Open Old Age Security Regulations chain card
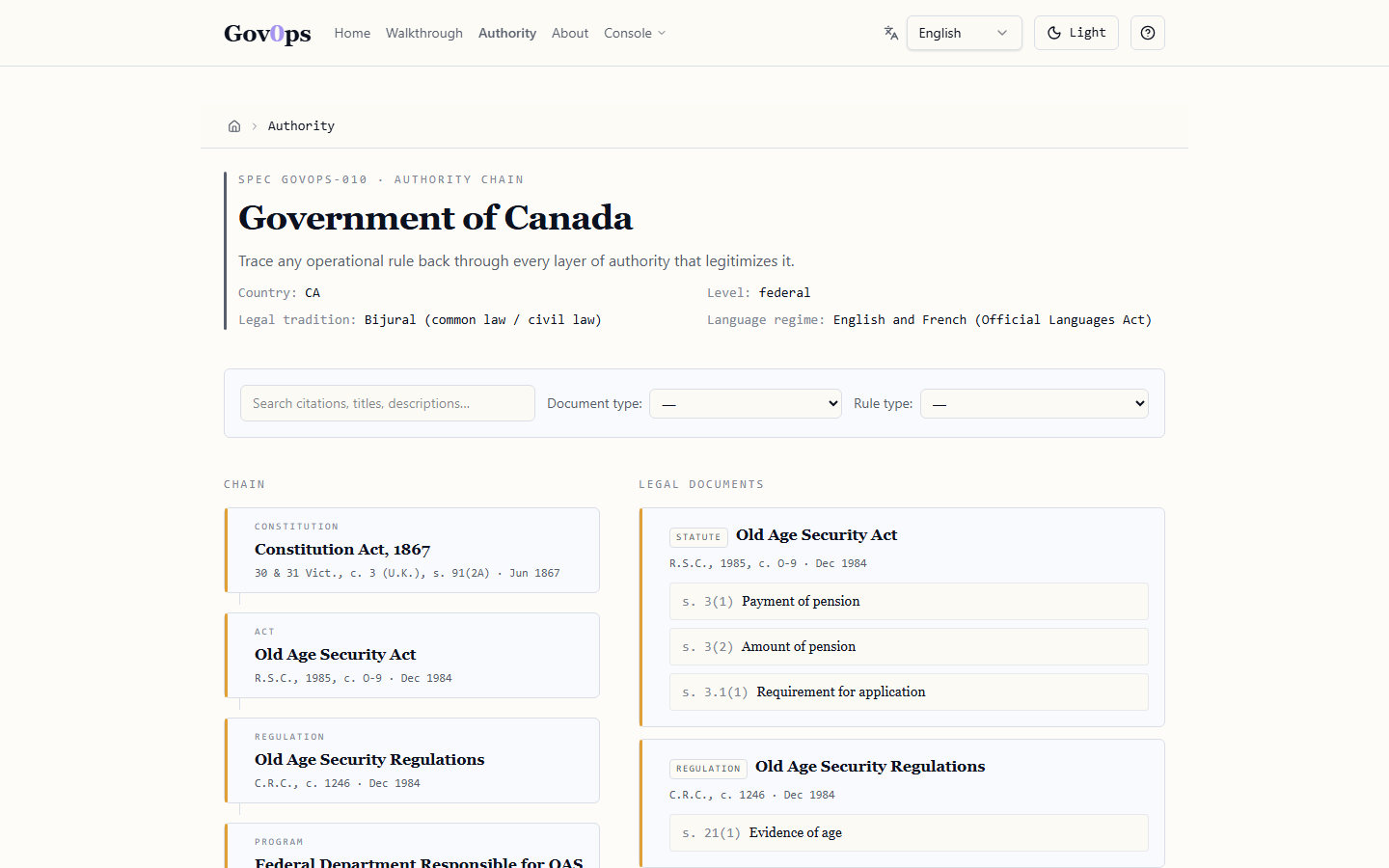 coord(412,761)
